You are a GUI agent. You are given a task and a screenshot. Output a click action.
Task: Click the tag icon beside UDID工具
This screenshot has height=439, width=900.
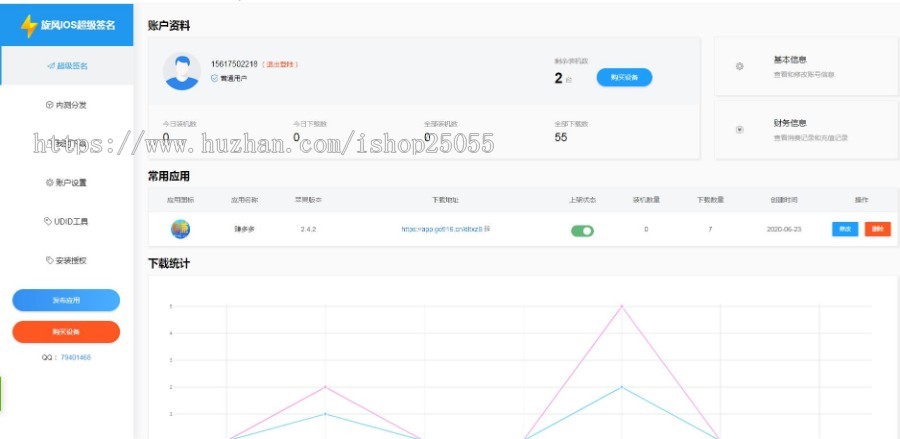point(48,221)
